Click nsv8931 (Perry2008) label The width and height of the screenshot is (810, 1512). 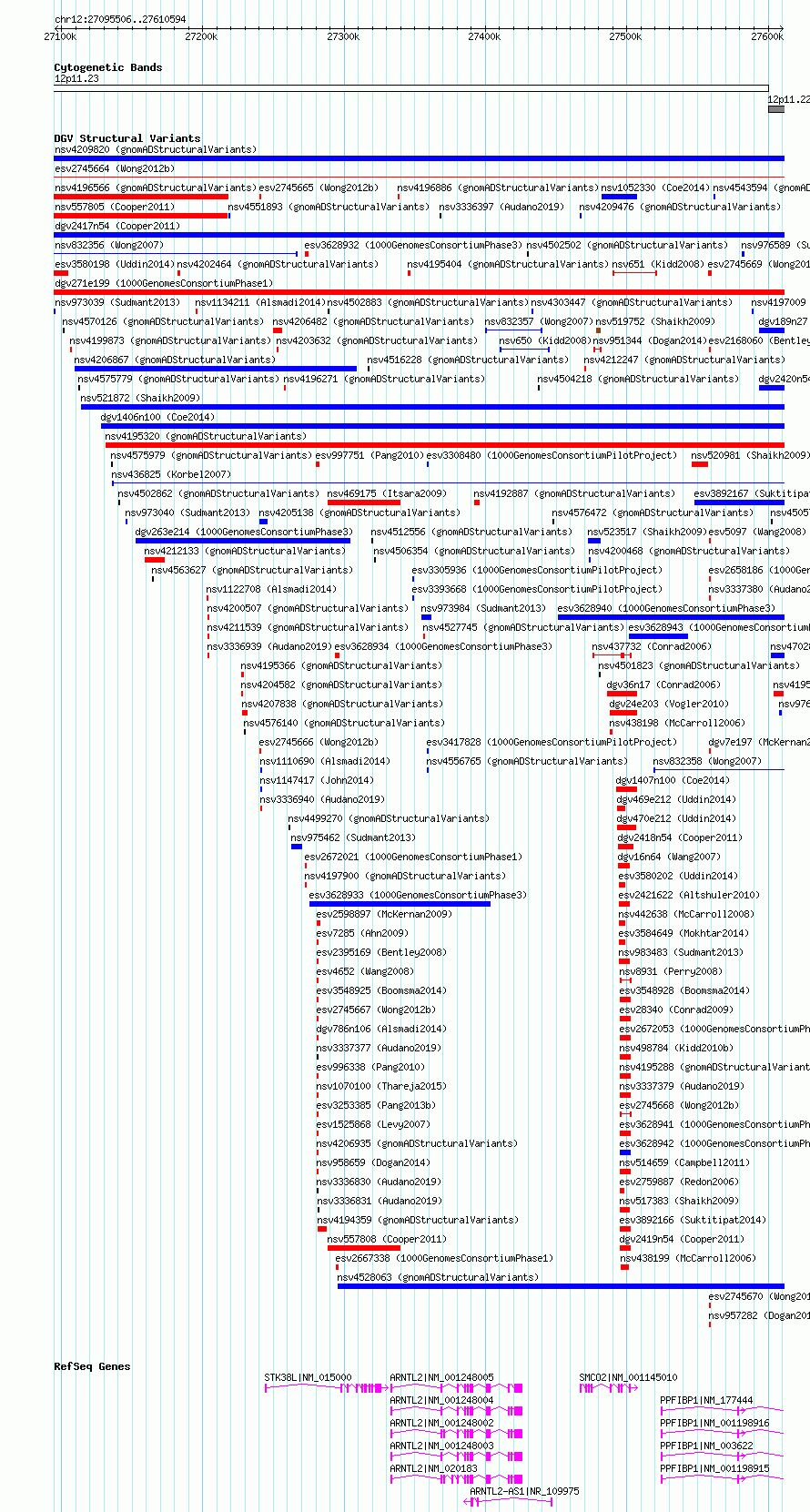coord(672,971)
